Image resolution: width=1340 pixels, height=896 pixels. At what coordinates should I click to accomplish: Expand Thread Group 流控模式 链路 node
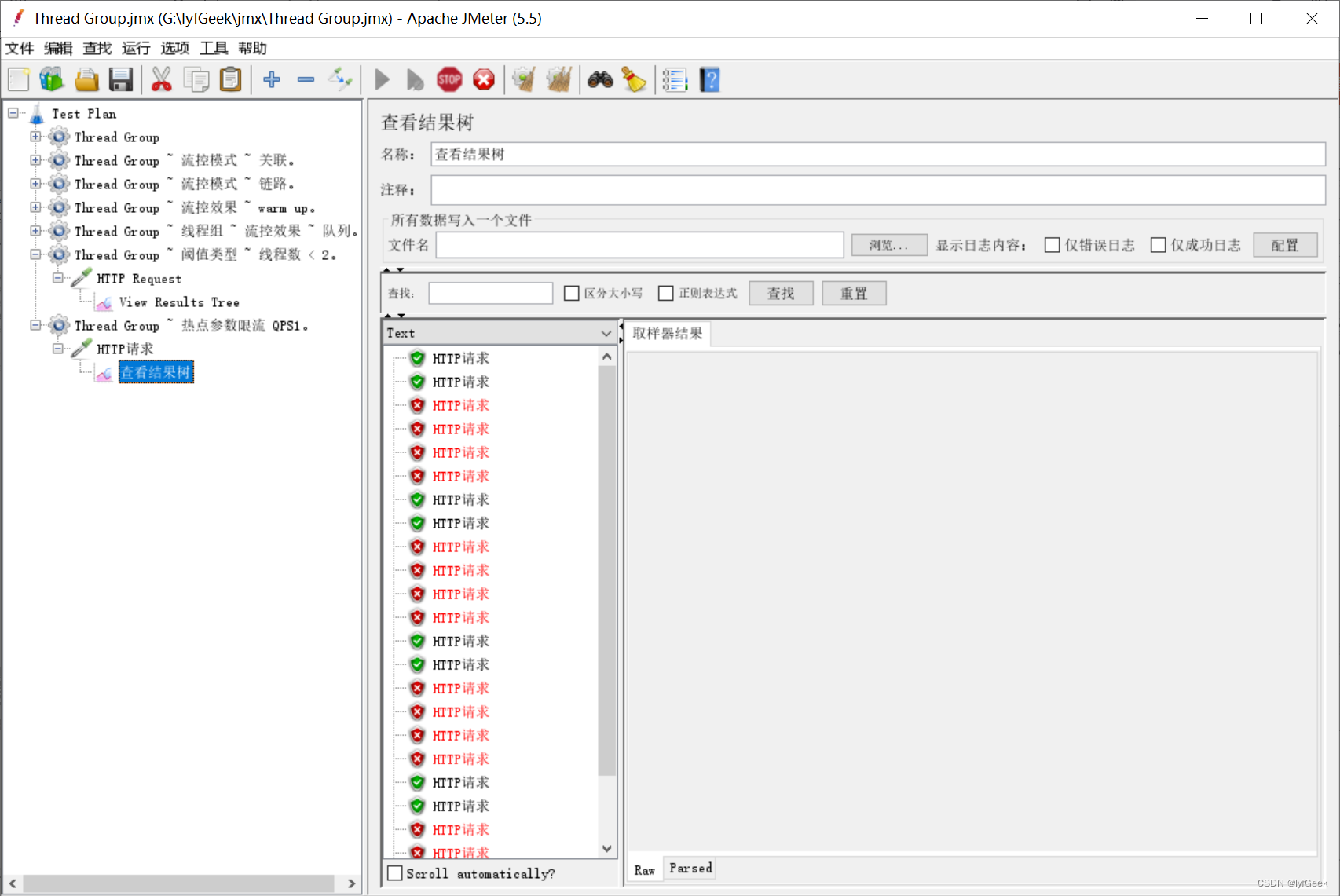pos(35,184)
